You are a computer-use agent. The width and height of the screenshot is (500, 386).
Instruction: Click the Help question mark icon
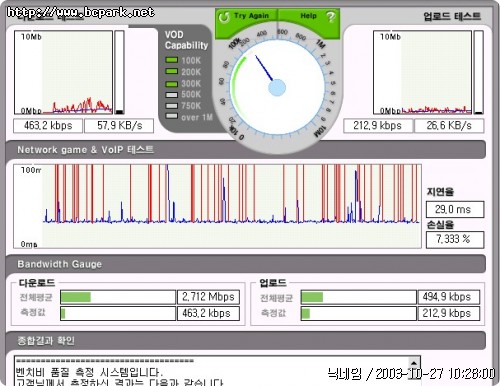tap(330, 17)
